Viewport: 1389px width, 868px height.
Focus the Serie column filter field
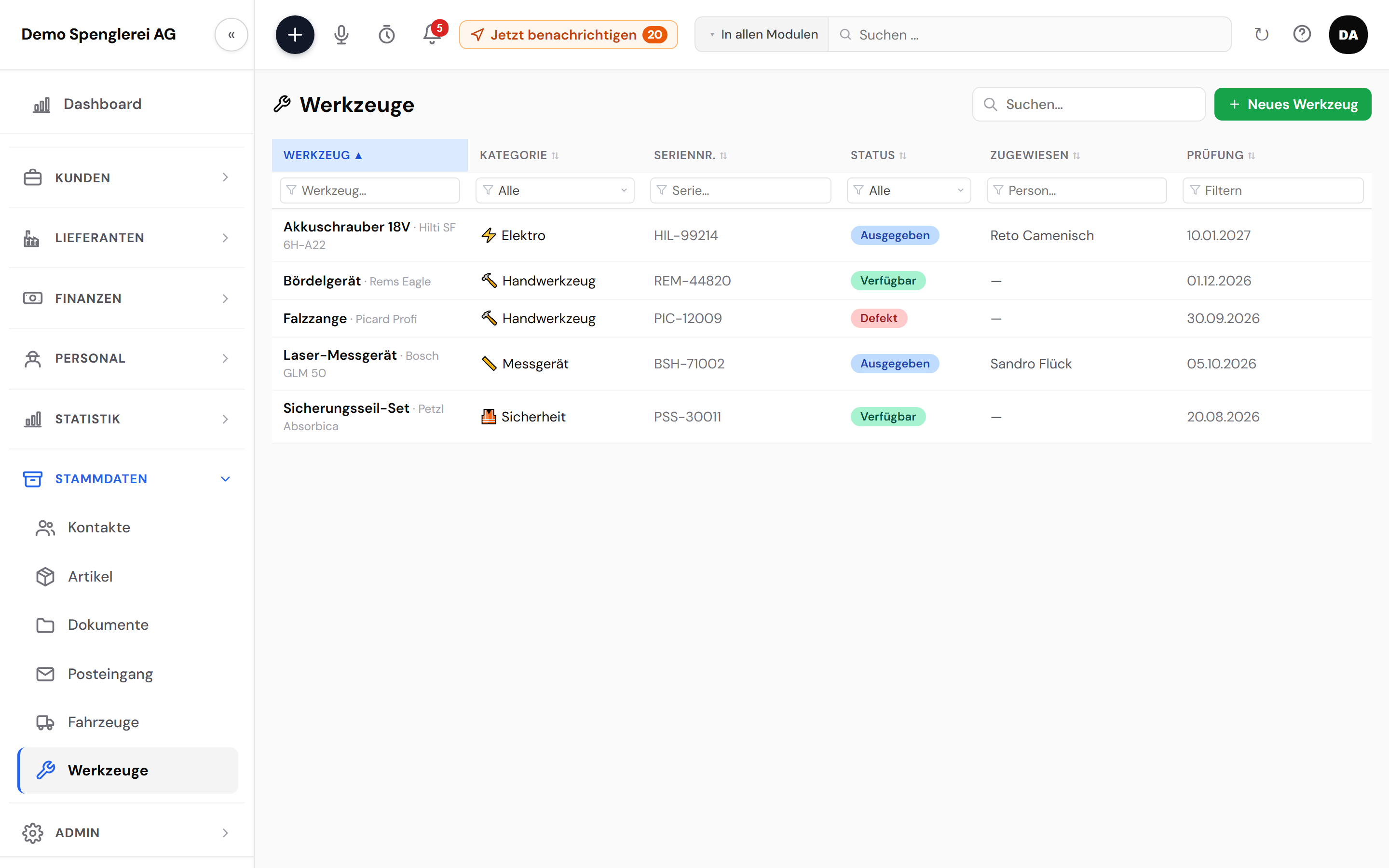[x=740, y=190]
